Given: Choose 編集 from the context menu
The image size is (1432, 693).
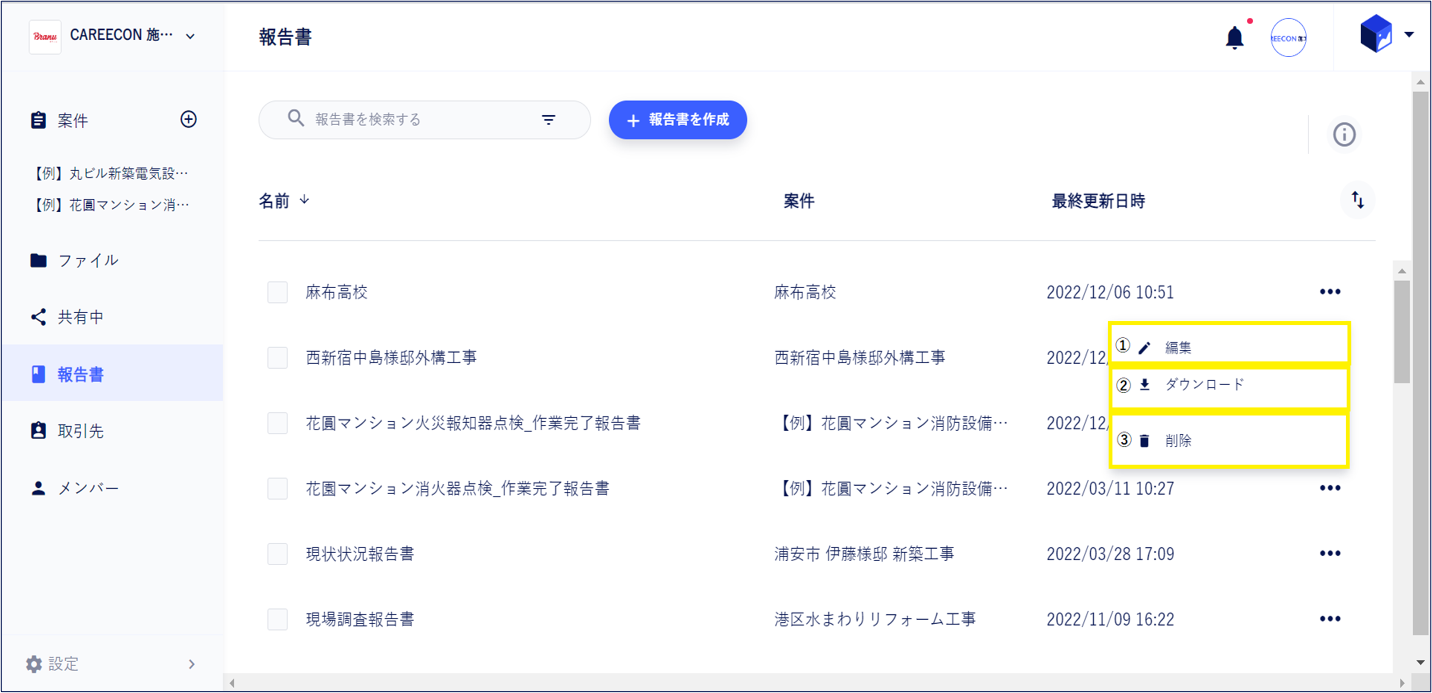Looking at the screenshot, I should tap(1229, 347).
